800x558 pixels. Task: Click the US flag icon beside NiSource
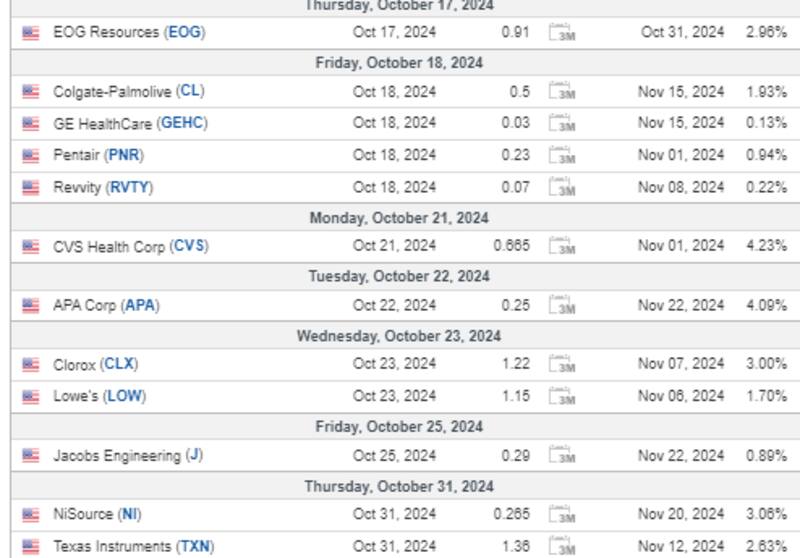pyautogui.click(x=31, y=515)
